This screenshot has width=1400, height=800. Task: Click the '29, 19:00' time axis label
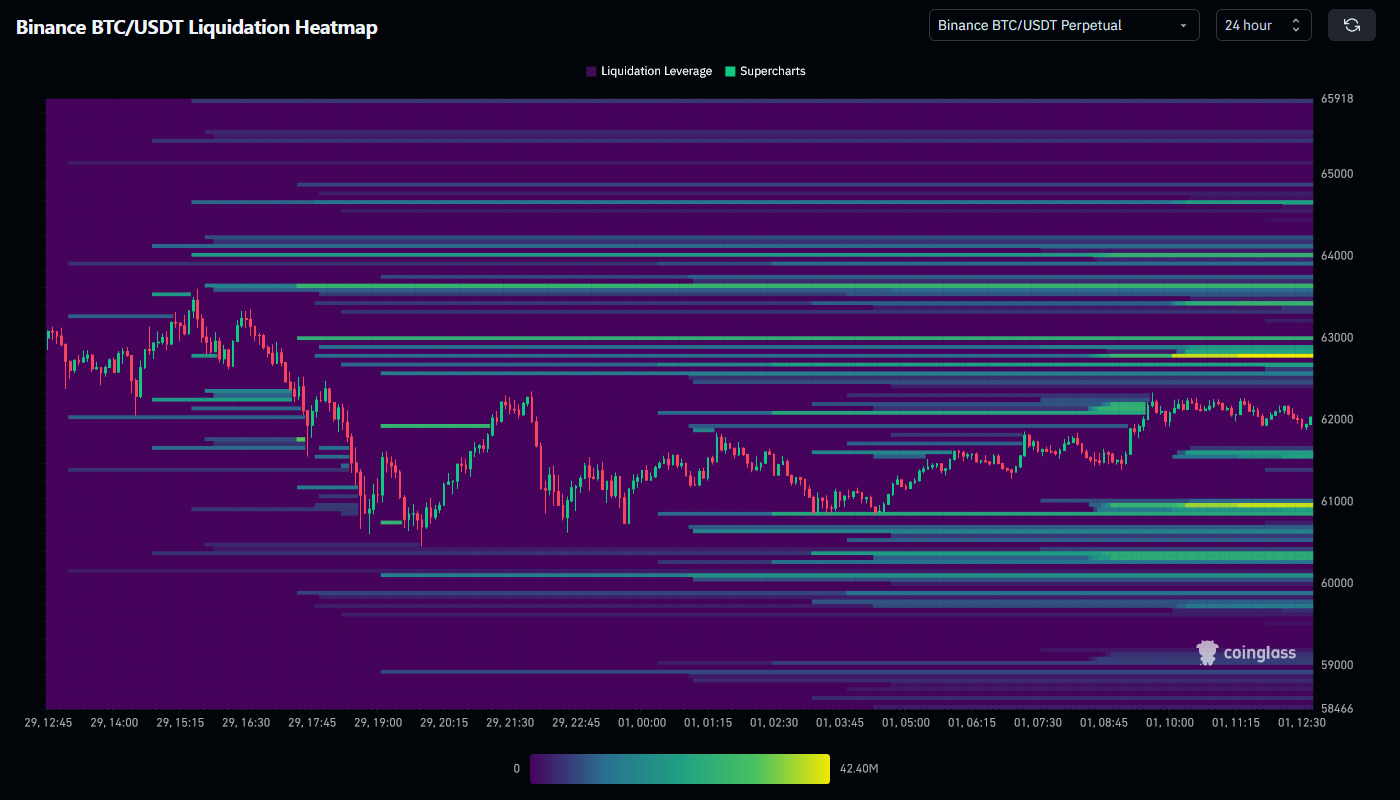coord(378,722)
